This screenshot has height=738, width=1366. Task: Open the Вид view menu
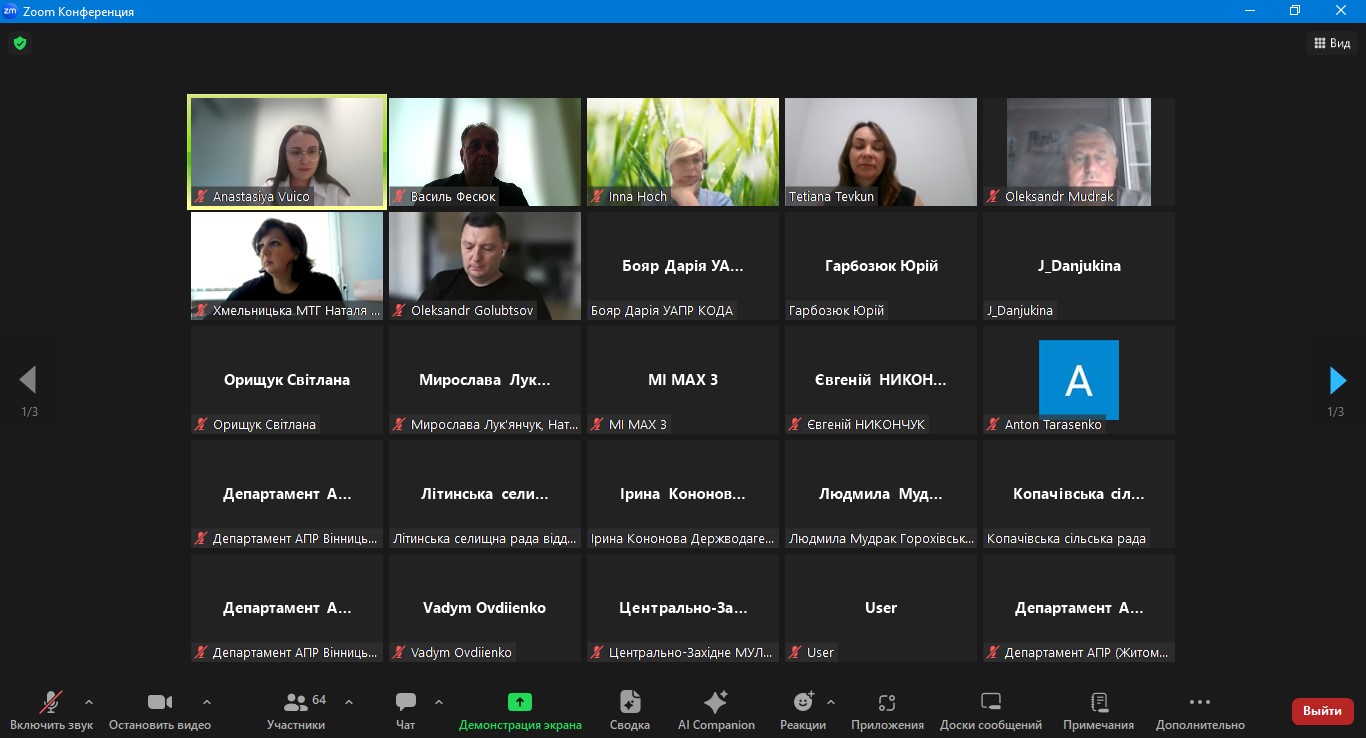pos(1332,43)
